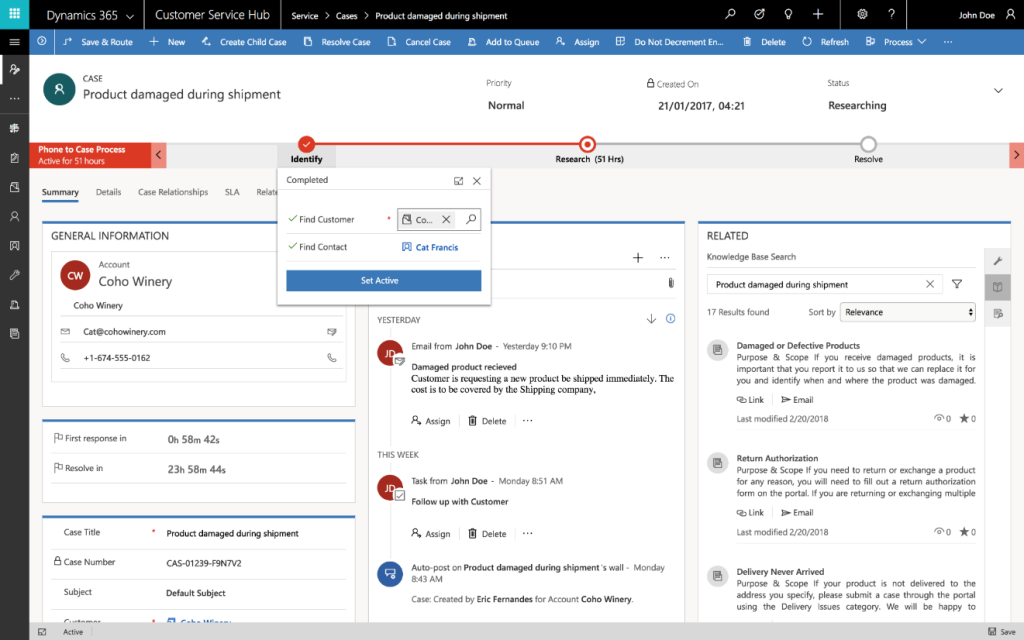The width and height of the screenshot is (1024, 640).
Task: Switch to the Details tab
Action: 108,192
